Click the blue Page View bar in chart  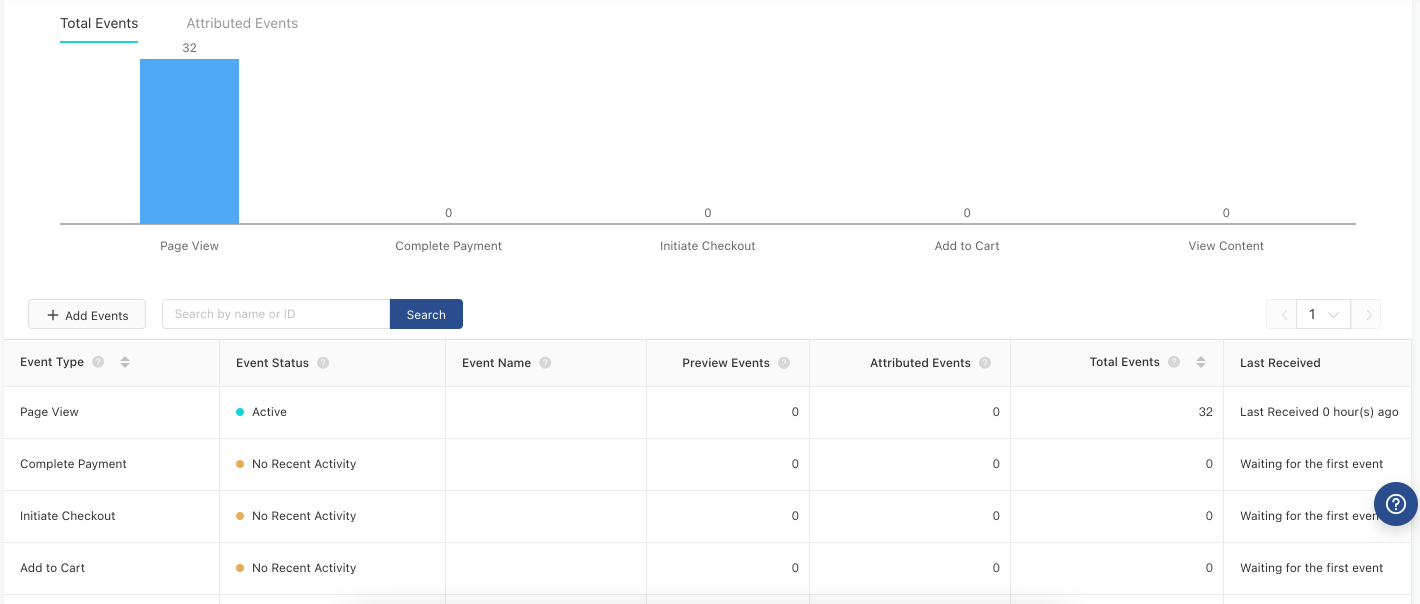pos(189,141)
